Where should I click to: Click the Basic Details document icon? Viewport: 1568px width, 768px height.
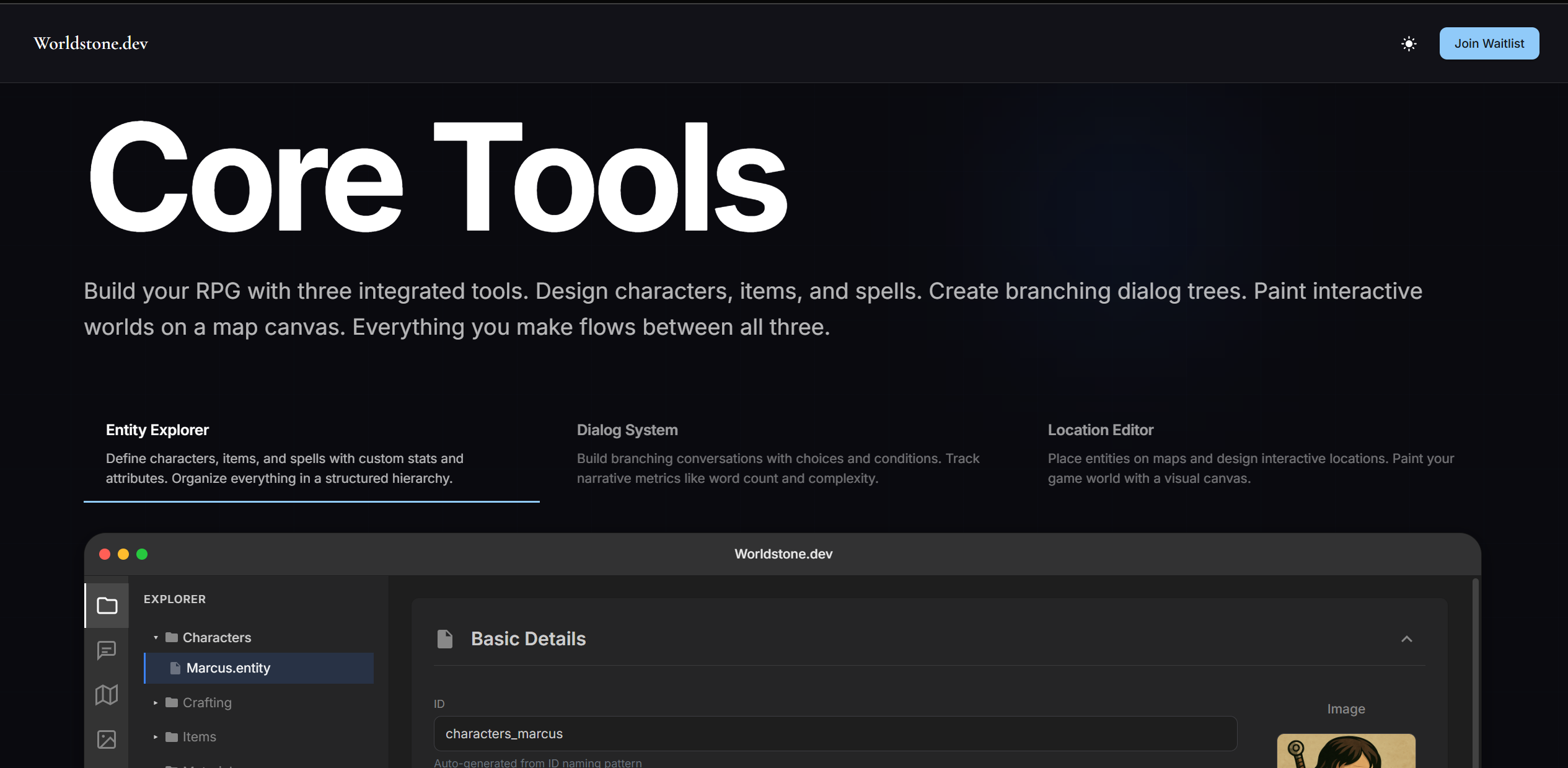[445, 639]
